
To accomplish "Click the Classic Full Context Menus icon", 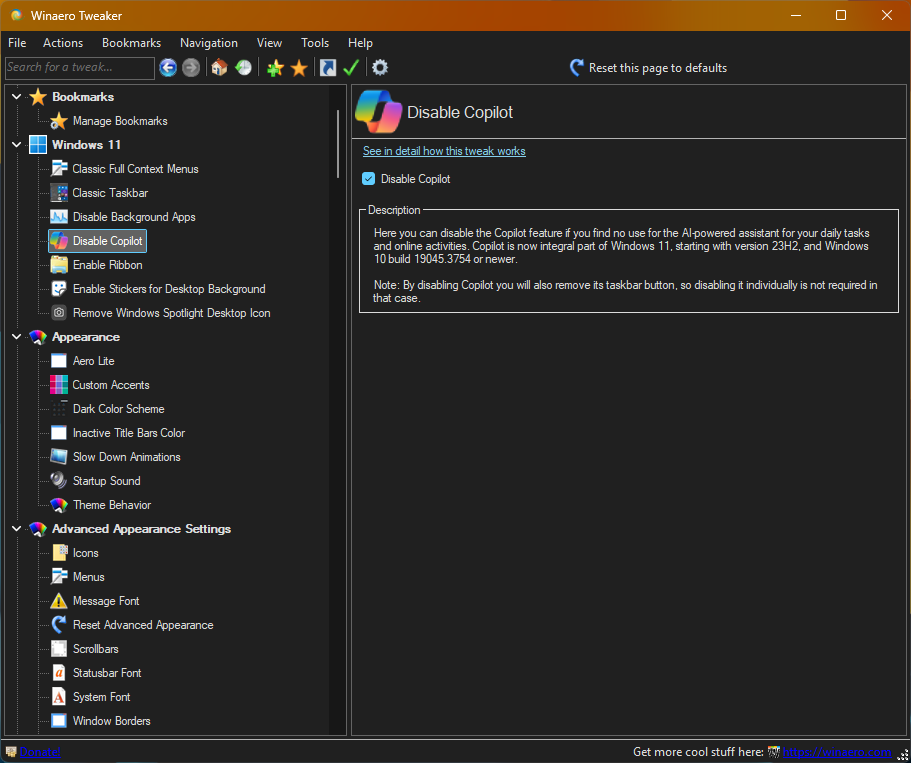I will pyautogui.click(x=59, y=169).
